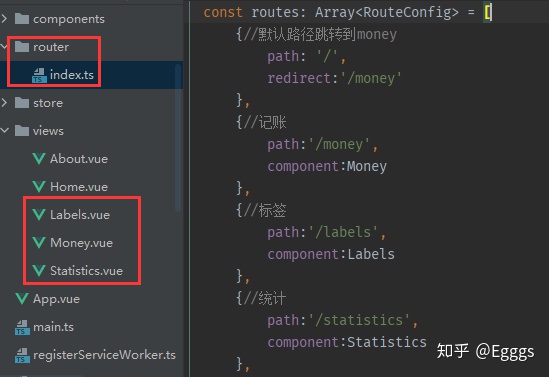Click the redirect property key
Image resolution: width=549 pixels, height=377 pixels.
click(x=299, y=78)
